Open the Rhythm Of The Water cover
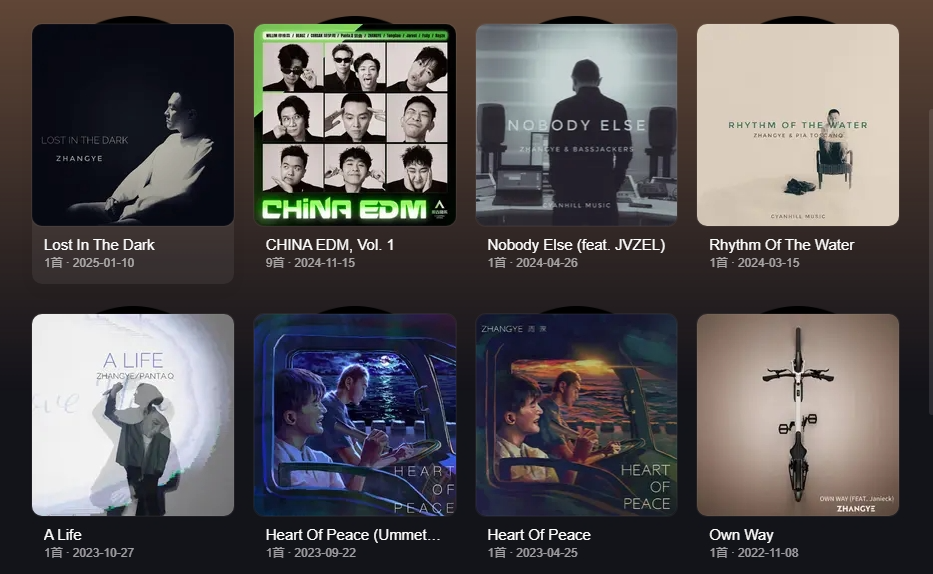This screenshot has height=574, width=933. click(x=798, y=125)
